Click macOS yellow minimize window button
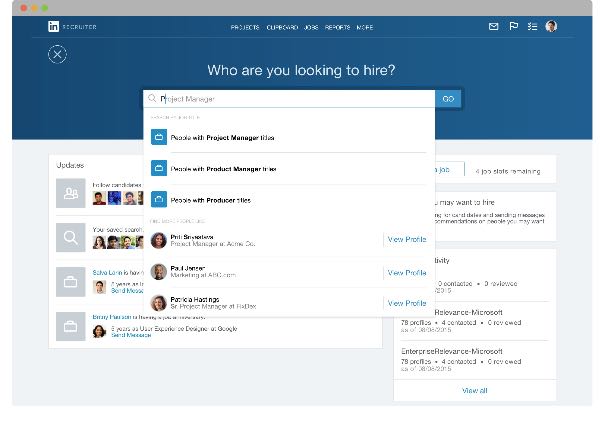600x424 pixels. coord(34,8)
